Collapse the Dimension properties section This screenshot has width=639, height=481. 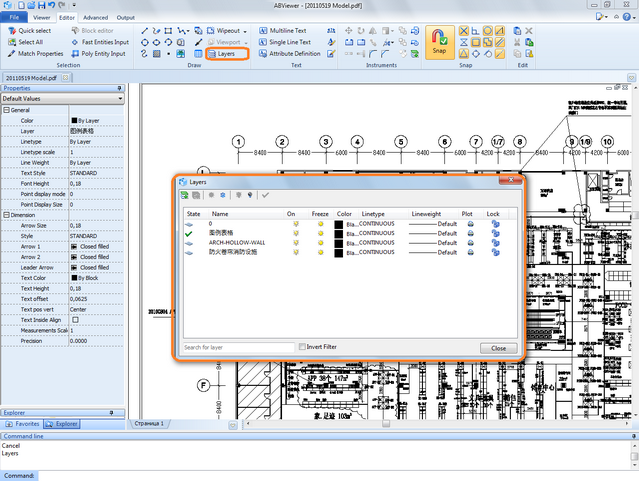(x=6, y=214)
